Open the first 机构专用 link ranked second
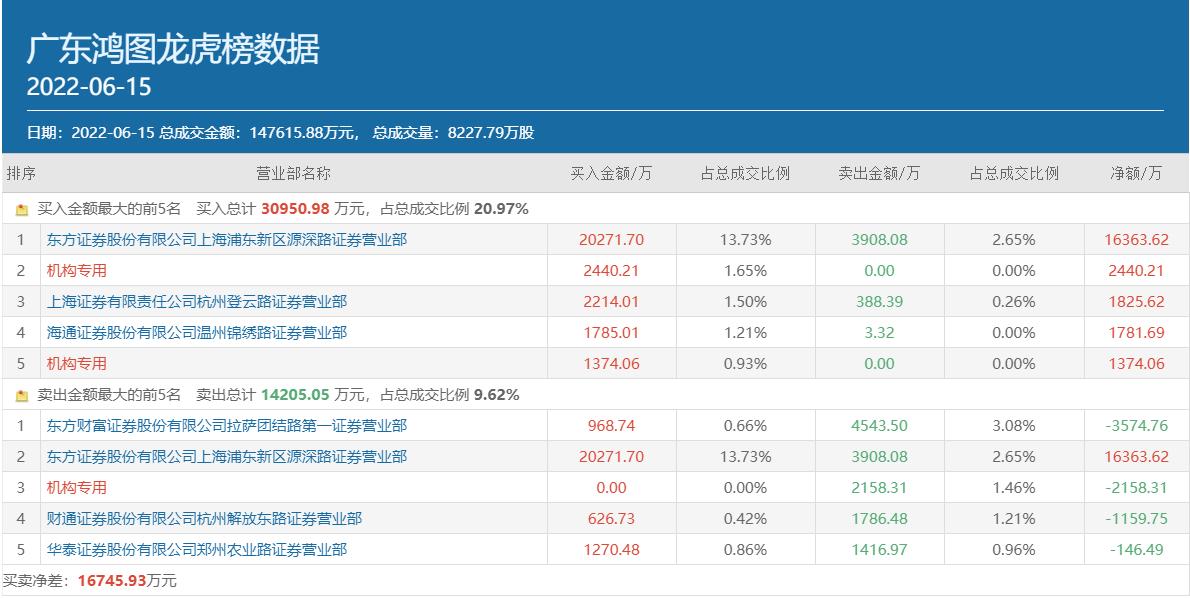1190x598 pixels. [77, 271]
